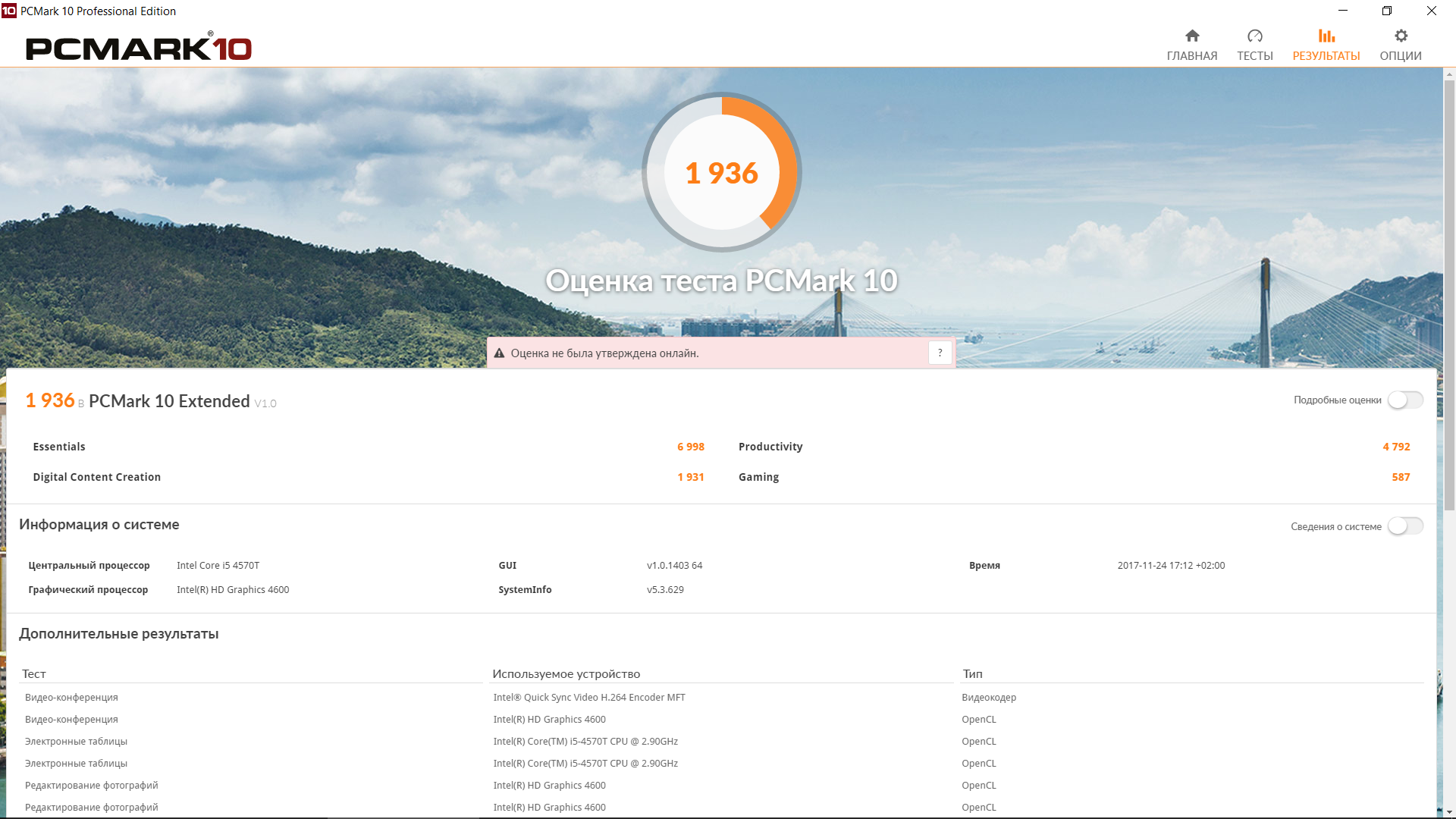Click the Используемое устройство column header
The image size is (1456, 819).
tap(566, 674)
